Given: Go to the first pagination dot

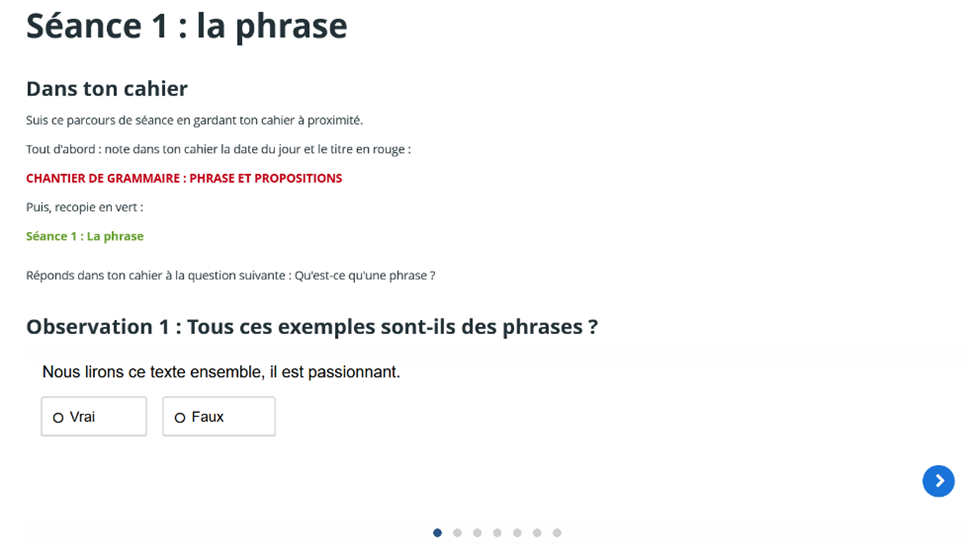Looking at the screenshot, I should [437, 533].
